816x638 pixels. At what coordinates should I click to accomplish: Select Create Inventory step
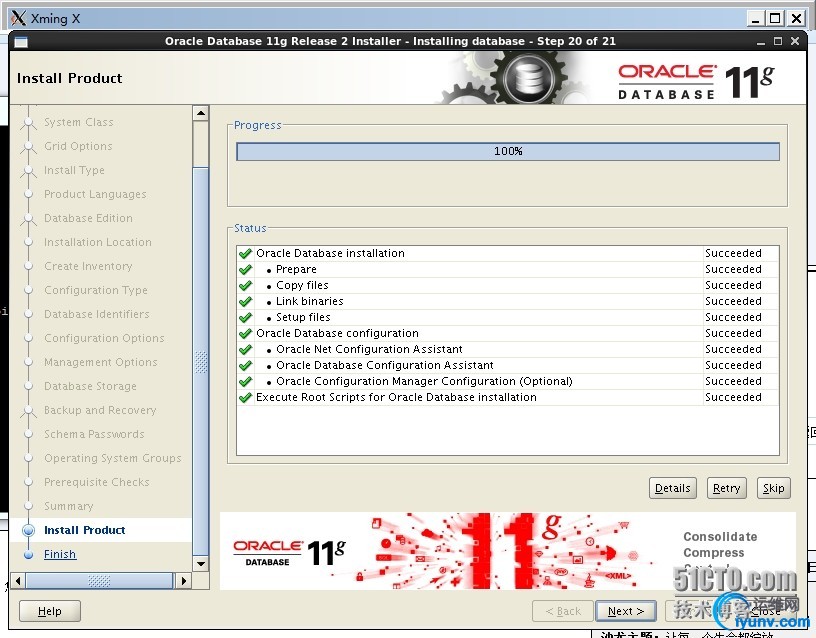tap(88, 266)
